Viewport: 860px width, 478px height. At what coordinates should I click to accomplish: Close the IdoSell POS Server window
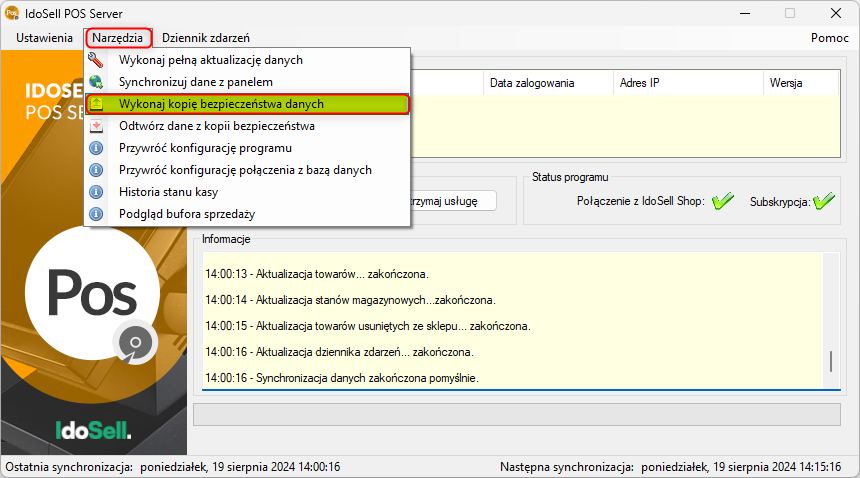[836, 13]
